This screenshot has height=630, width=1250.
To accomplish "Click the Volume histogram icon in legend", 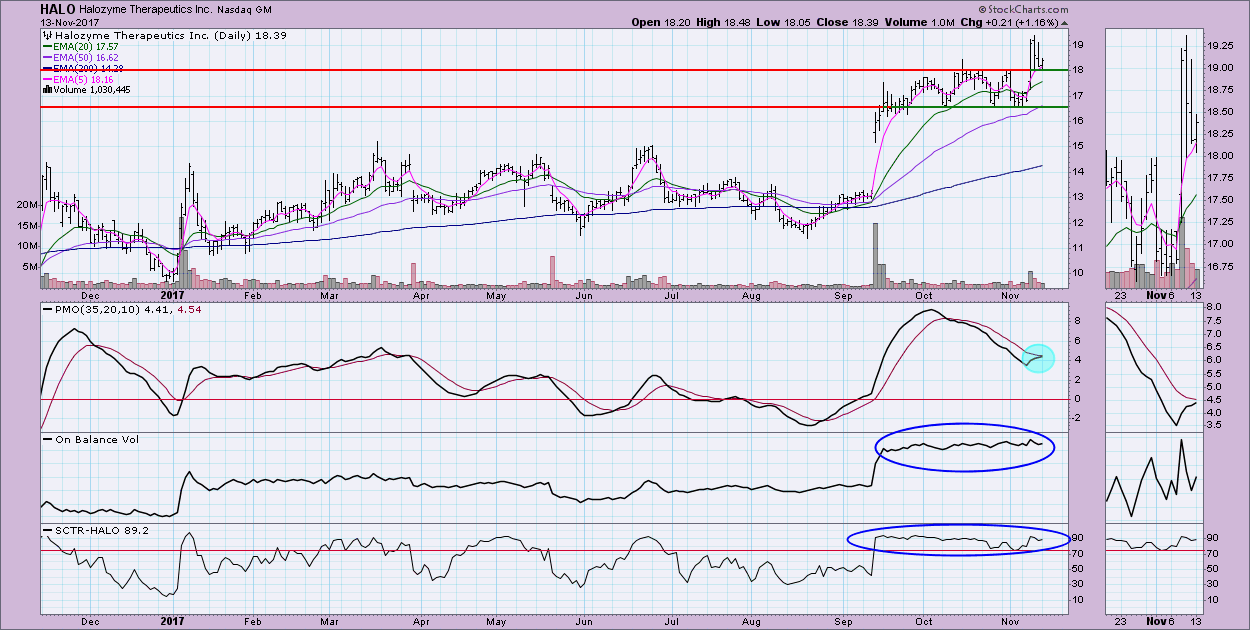I will click(46, 88).
